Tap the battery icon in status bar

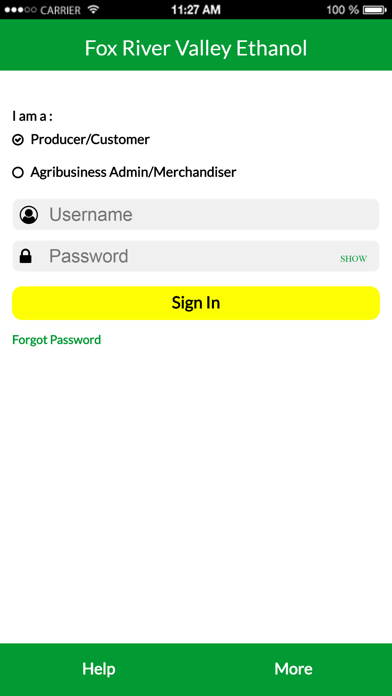375,9
